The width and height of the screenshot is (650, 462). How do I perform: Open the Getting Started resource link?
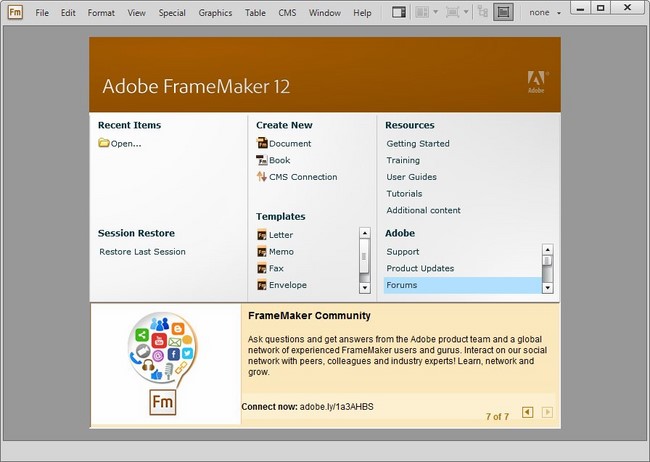[418, 143]
